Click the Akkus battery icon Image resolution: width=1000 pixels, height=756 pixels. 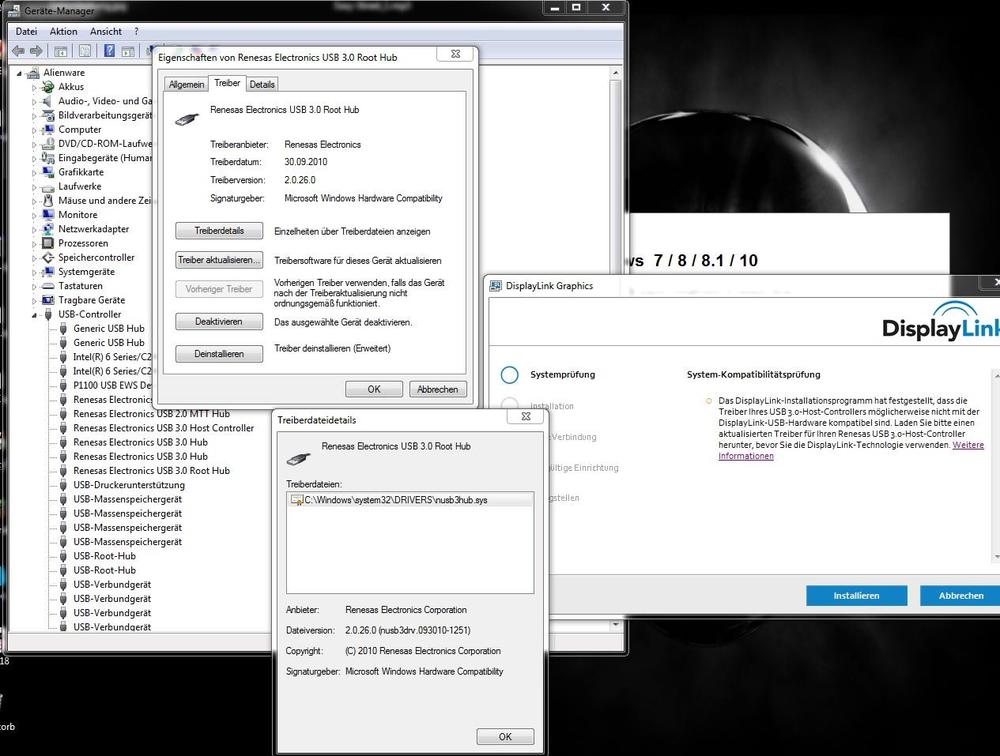49,87
